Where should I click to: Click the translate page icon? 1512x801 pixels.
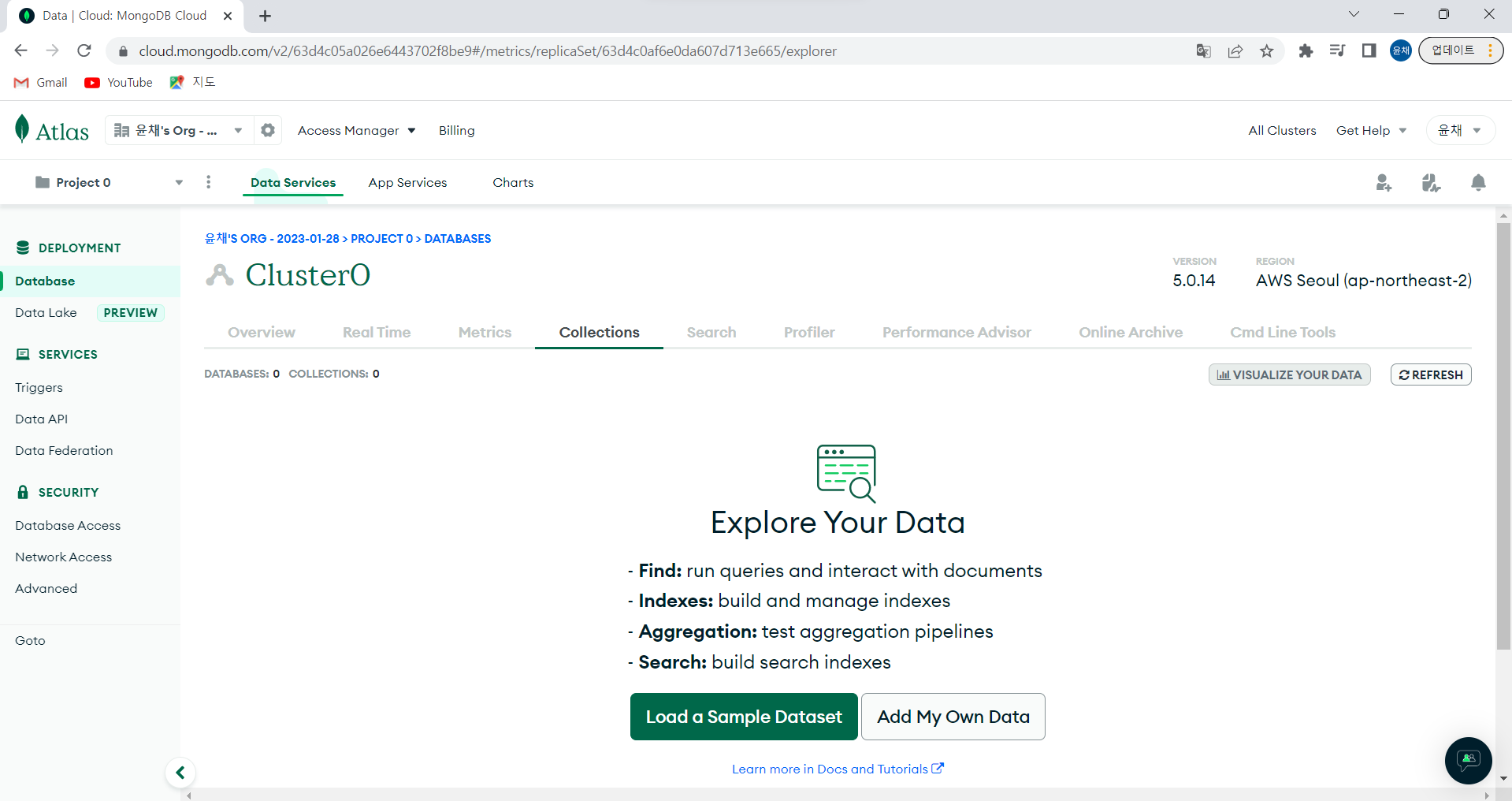pyautogui.click(x=1203, y=51)
